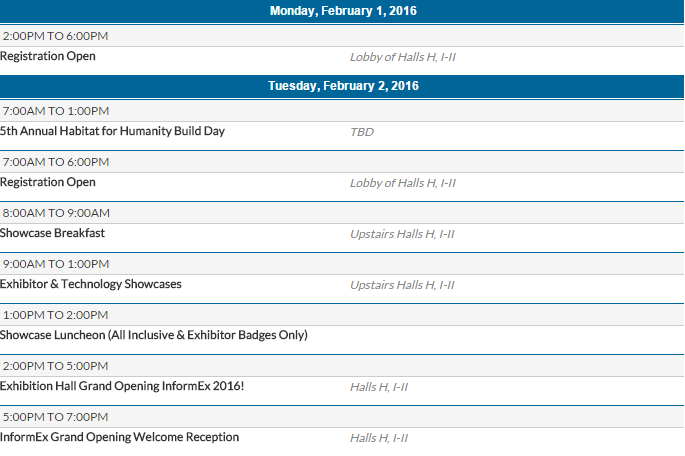The height and width of the screenshot is (456, 685).
Task: Click the 2:00PM TO 5:00PM time row
Action: [x=342, y=366]
